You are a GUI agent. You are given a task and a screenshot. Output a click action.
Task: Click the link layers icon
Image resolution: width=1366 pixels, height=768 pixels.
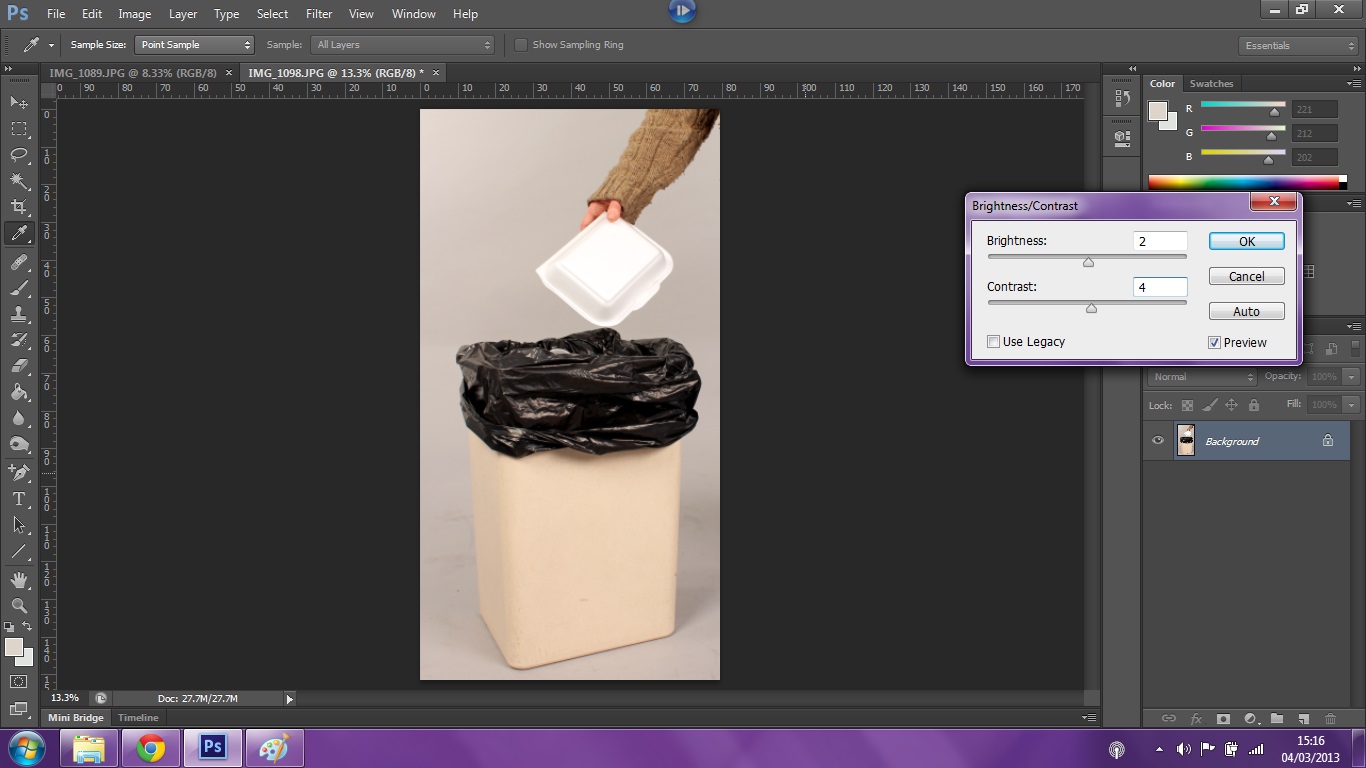[1168, 718]
